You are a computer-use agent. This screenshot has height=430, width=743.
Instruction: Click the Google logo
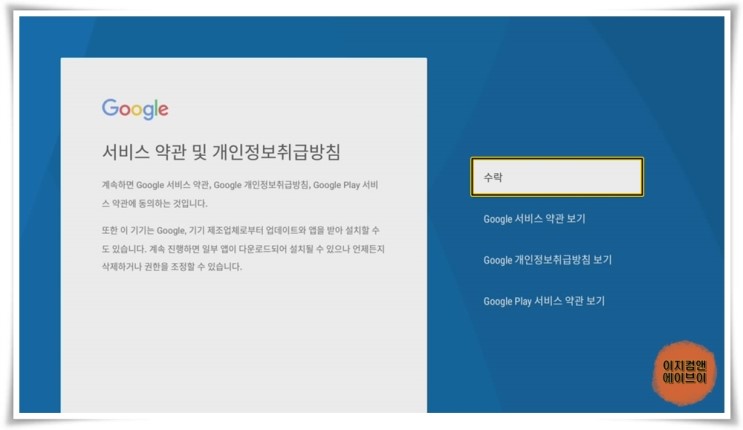[x=135, y=110]
